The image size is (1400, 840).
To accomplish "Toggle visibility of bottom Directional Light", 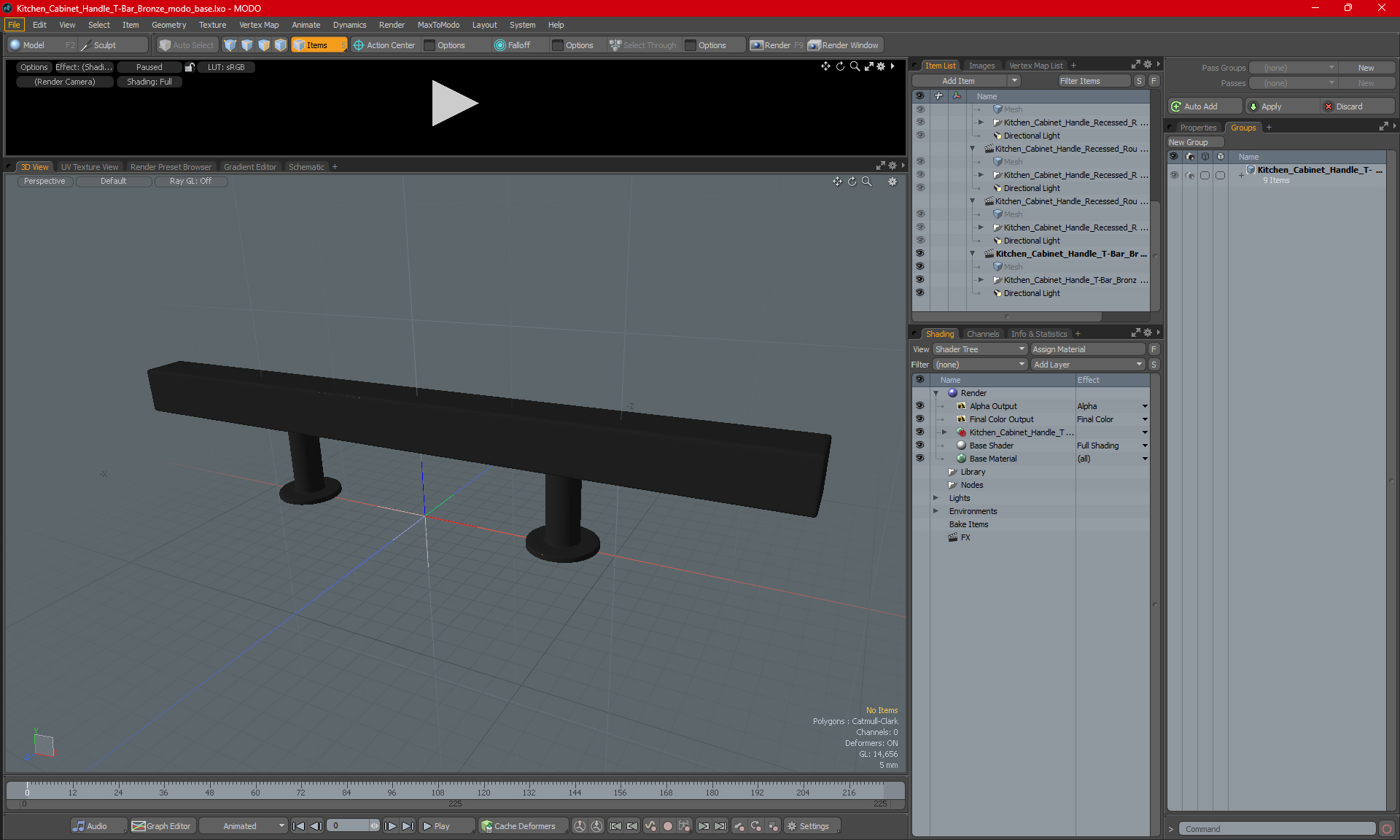I will tap(919, 293).
